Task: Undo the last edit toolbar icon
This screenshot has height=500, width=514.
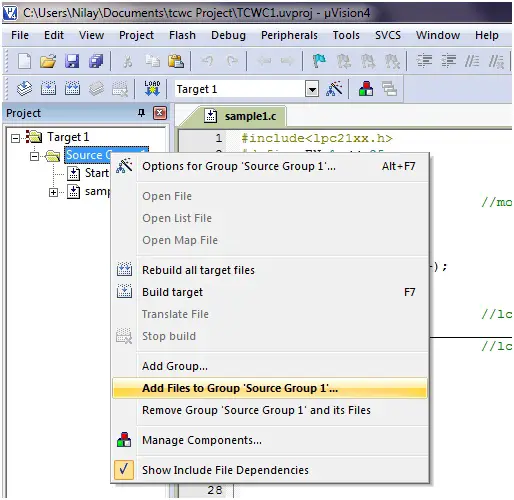Action: 207,61
